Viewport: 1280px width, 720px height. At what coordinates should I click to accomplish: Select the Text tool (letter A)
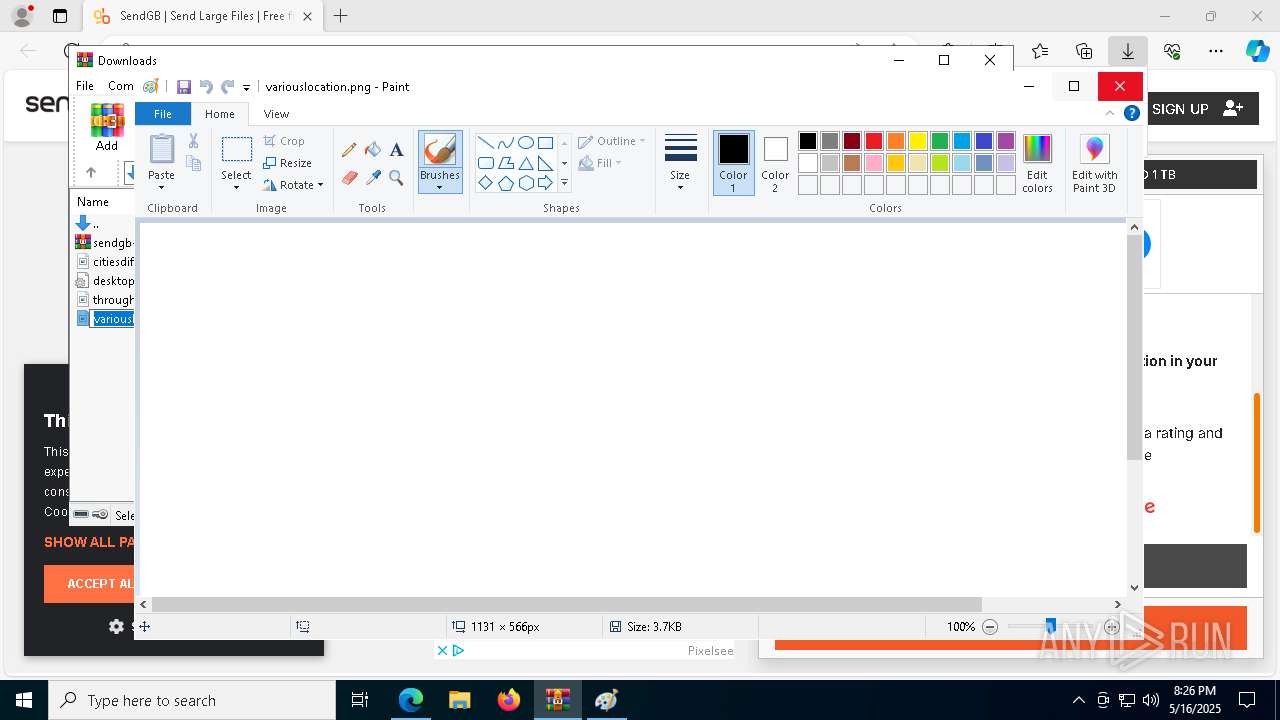point(396,150)
